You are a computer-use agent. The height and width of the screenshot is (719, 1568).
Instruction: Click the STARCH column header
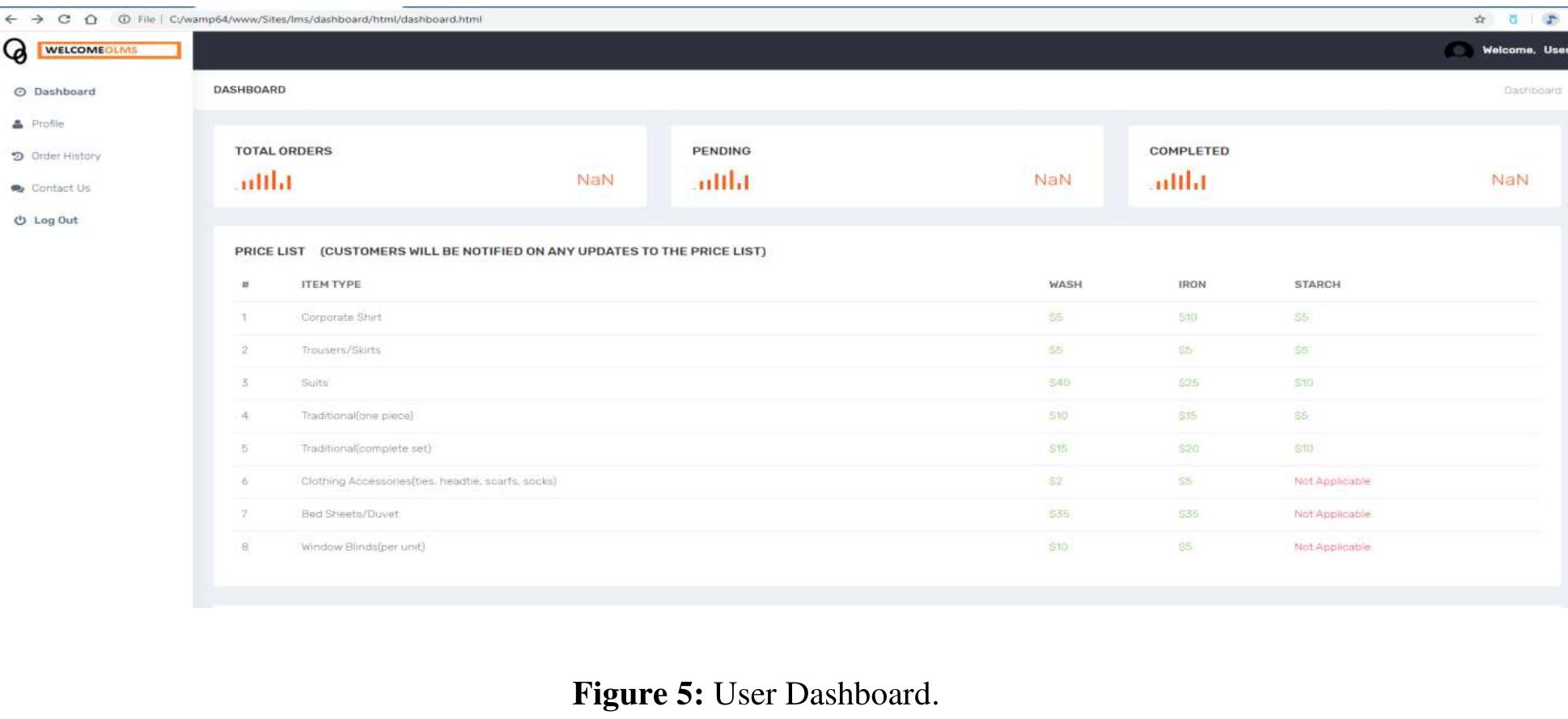[x=1317, y=285]
